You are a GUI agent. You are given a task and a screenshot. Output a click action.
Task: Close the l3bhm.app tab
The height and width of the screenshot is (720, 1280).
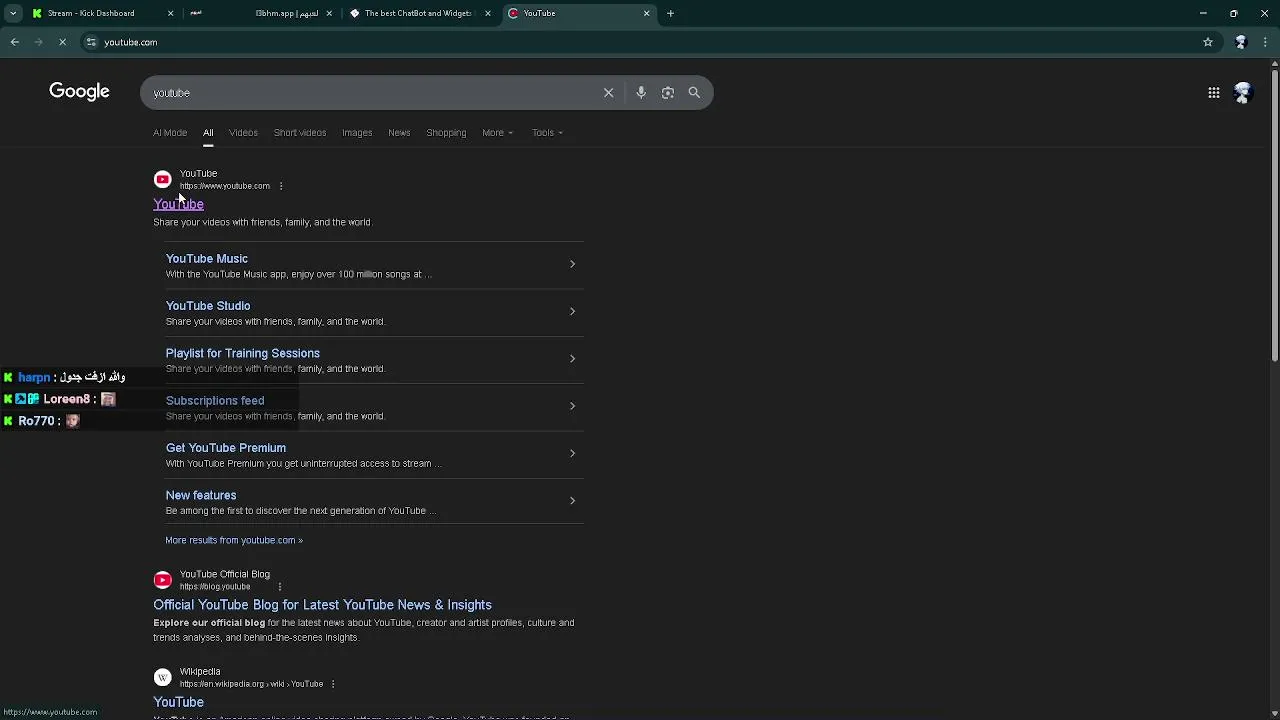click(329, 13)
